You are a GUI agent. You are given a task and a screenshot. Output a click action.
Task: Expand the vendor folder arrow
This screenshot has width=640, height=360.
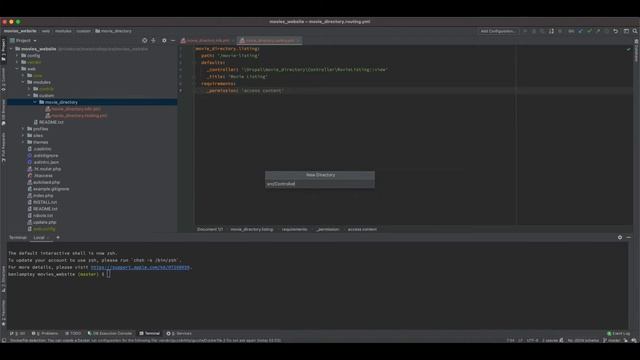pos(17,62)
